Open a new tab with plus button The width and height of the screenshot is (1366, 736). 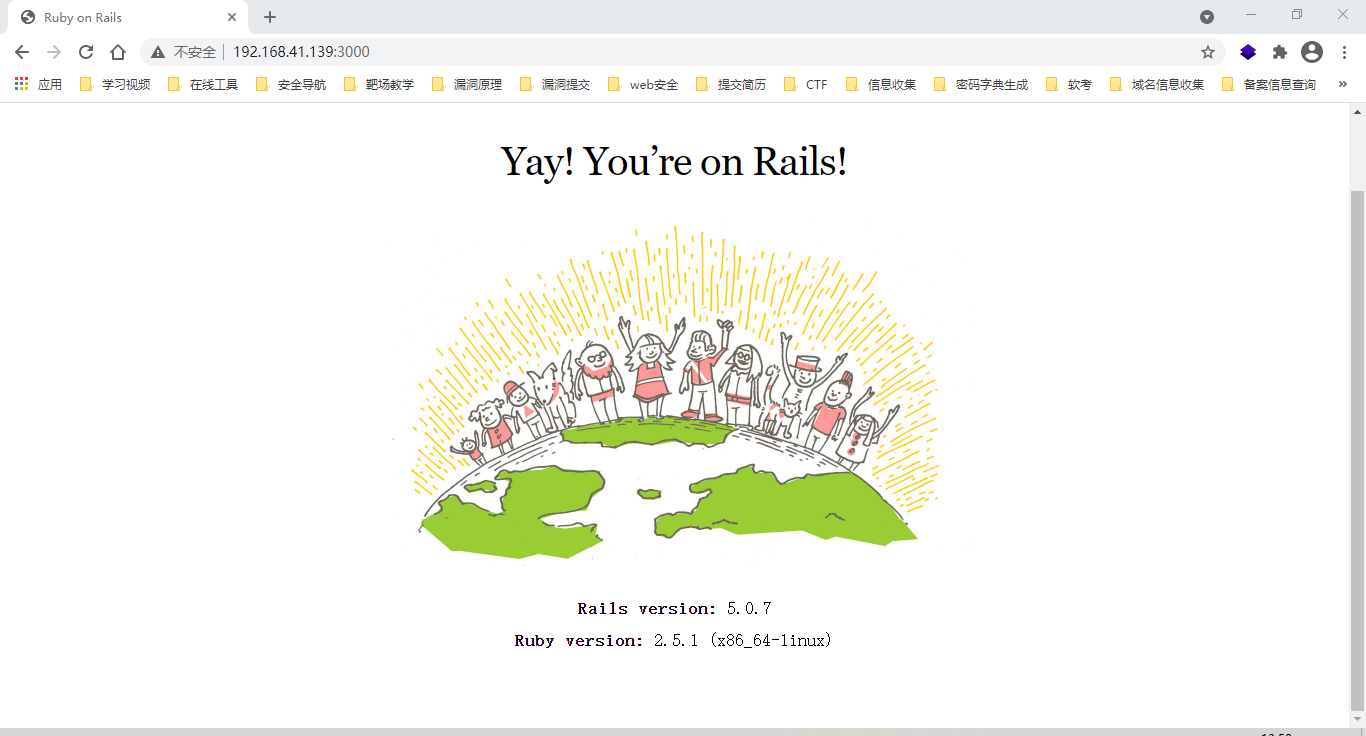click(x=270, y=17)
